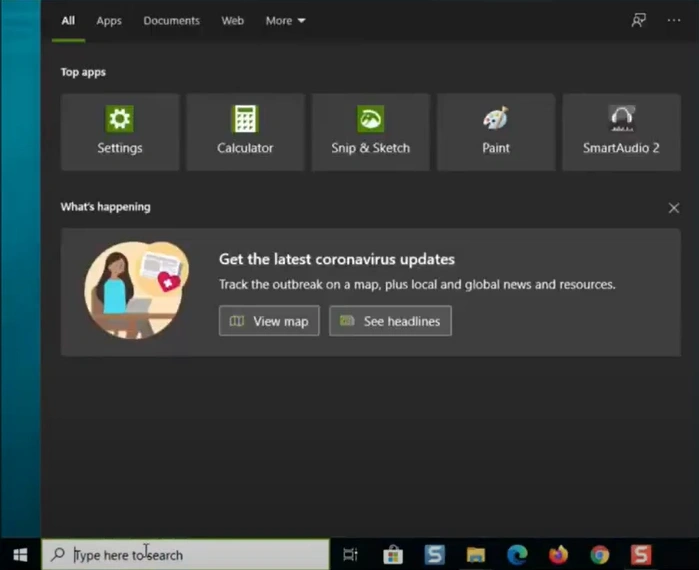
Task: Click the search magnifier icon in taskbar
Action: point(58,554)
